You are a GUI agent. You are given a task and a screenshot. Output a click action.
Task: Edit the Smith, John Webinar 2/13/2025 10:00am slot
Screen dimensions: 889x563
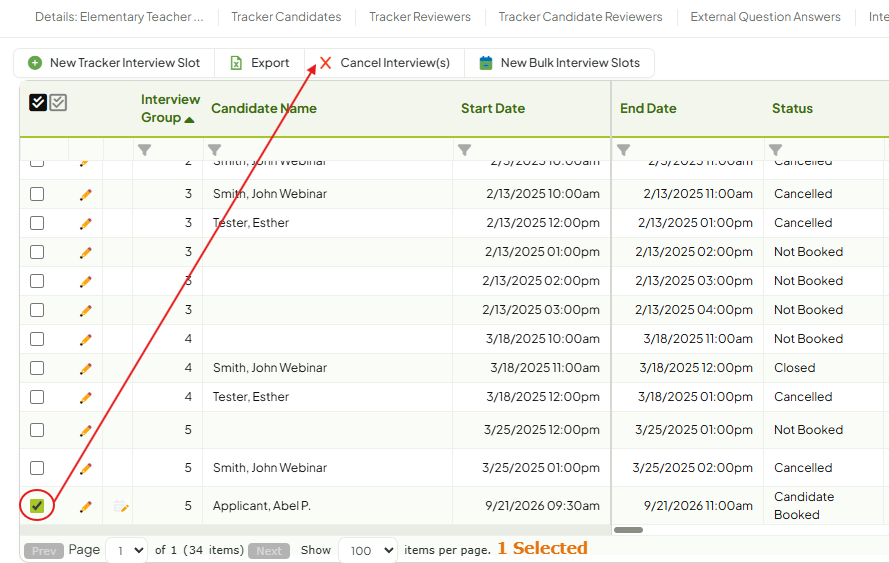click(86, 194)
